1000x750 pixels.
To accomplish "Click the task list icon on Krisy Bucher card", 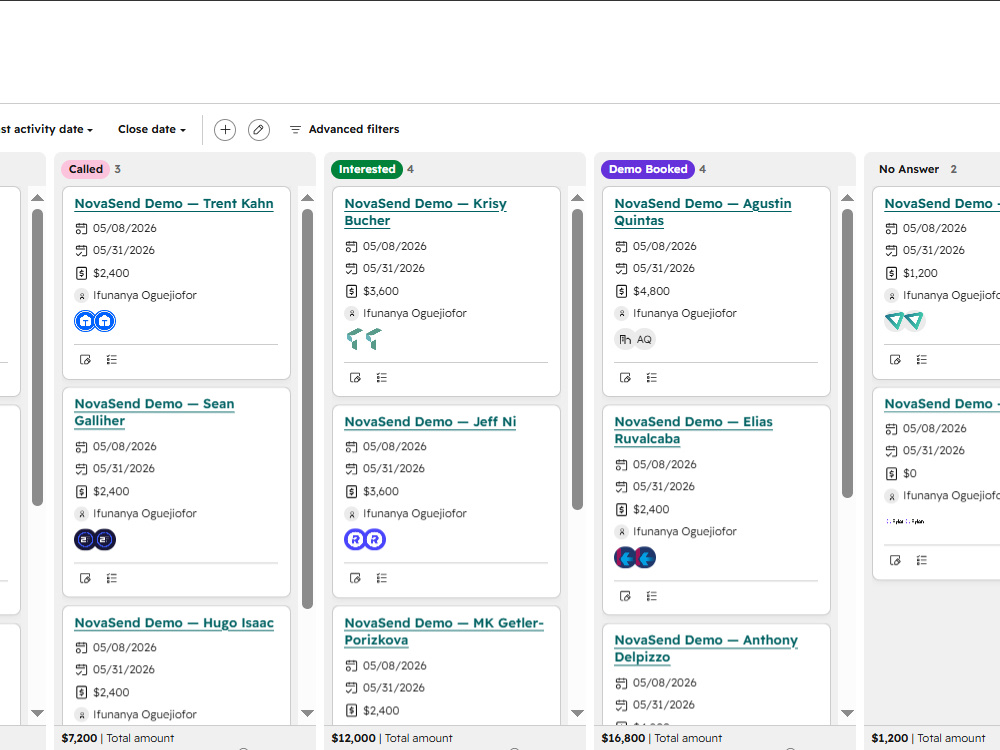I will [381, 378].
